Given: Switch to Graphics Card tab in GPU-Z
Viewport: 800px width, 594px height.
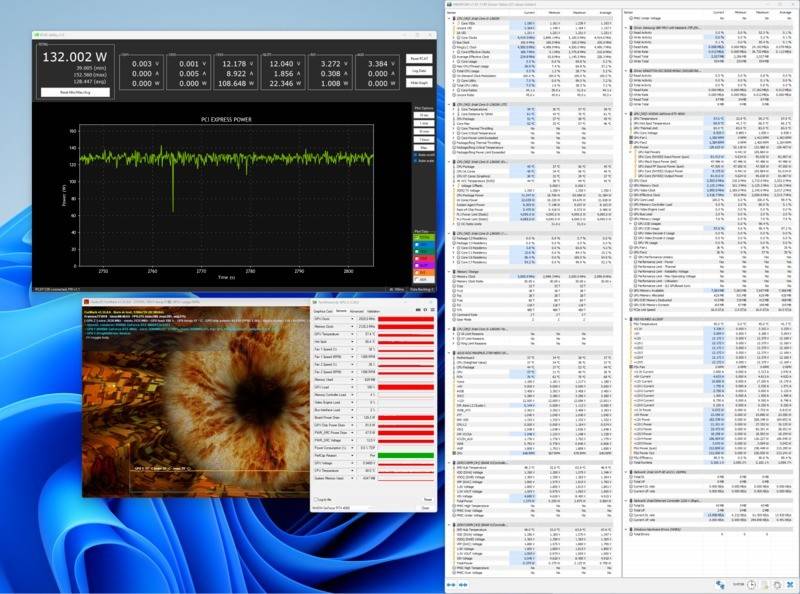Looking at the screenshot, I should [323, 311].
